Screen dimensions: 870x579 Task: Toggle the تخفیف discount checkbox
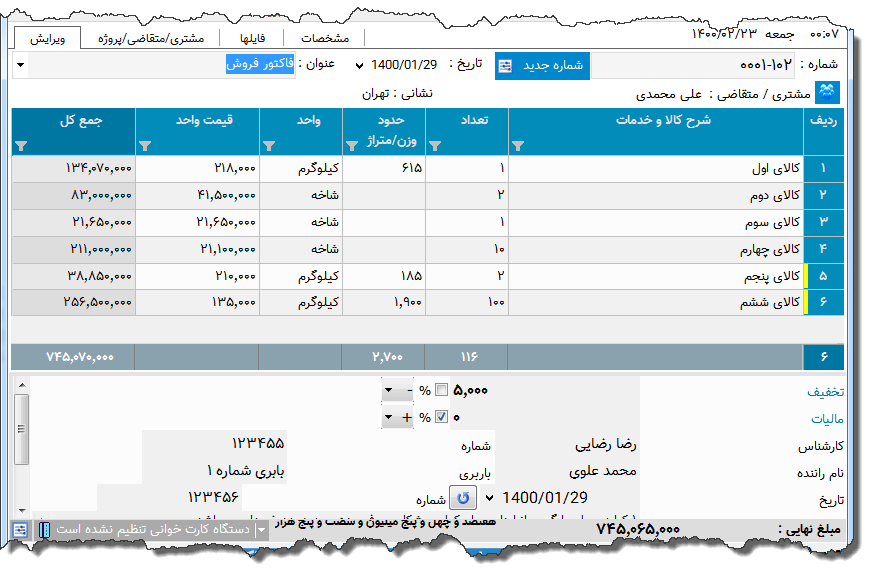[442, 390]
